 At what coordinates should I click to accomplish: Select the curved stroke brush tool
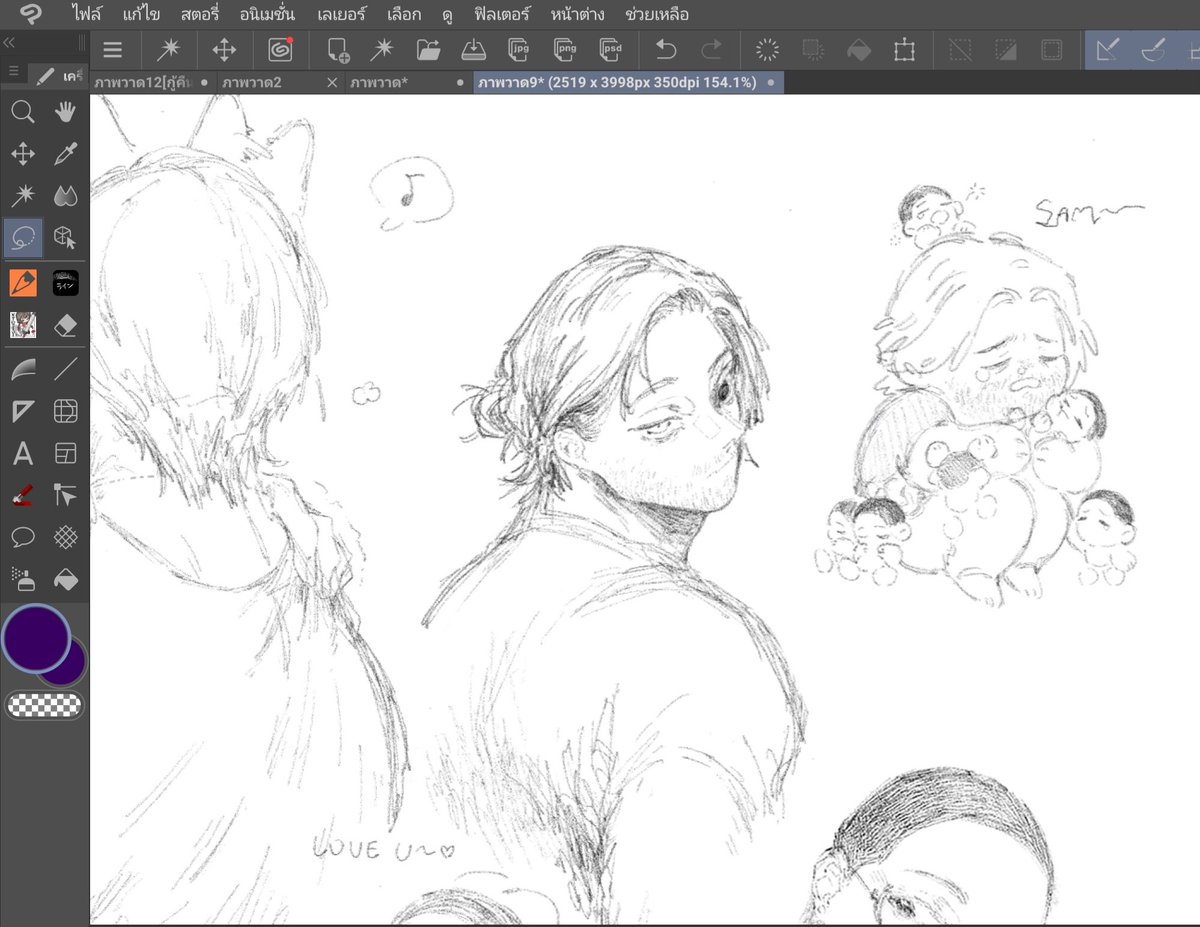[x=23, y=370]
